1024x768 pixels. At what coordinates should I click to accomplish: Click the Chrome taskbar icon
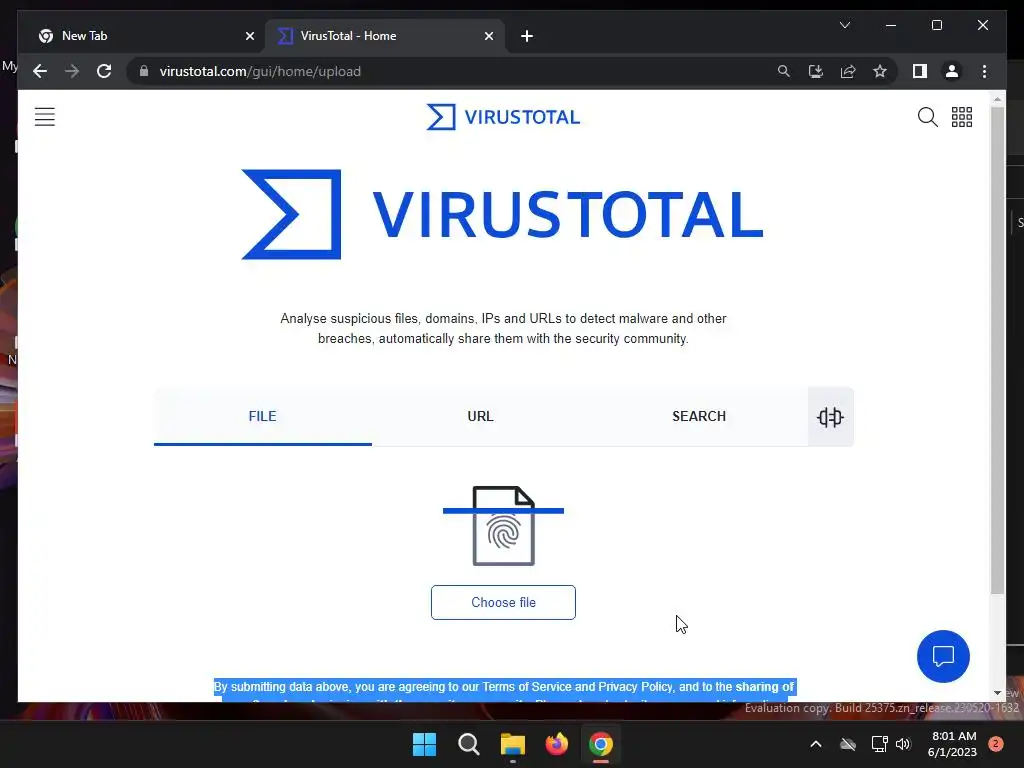601,744
